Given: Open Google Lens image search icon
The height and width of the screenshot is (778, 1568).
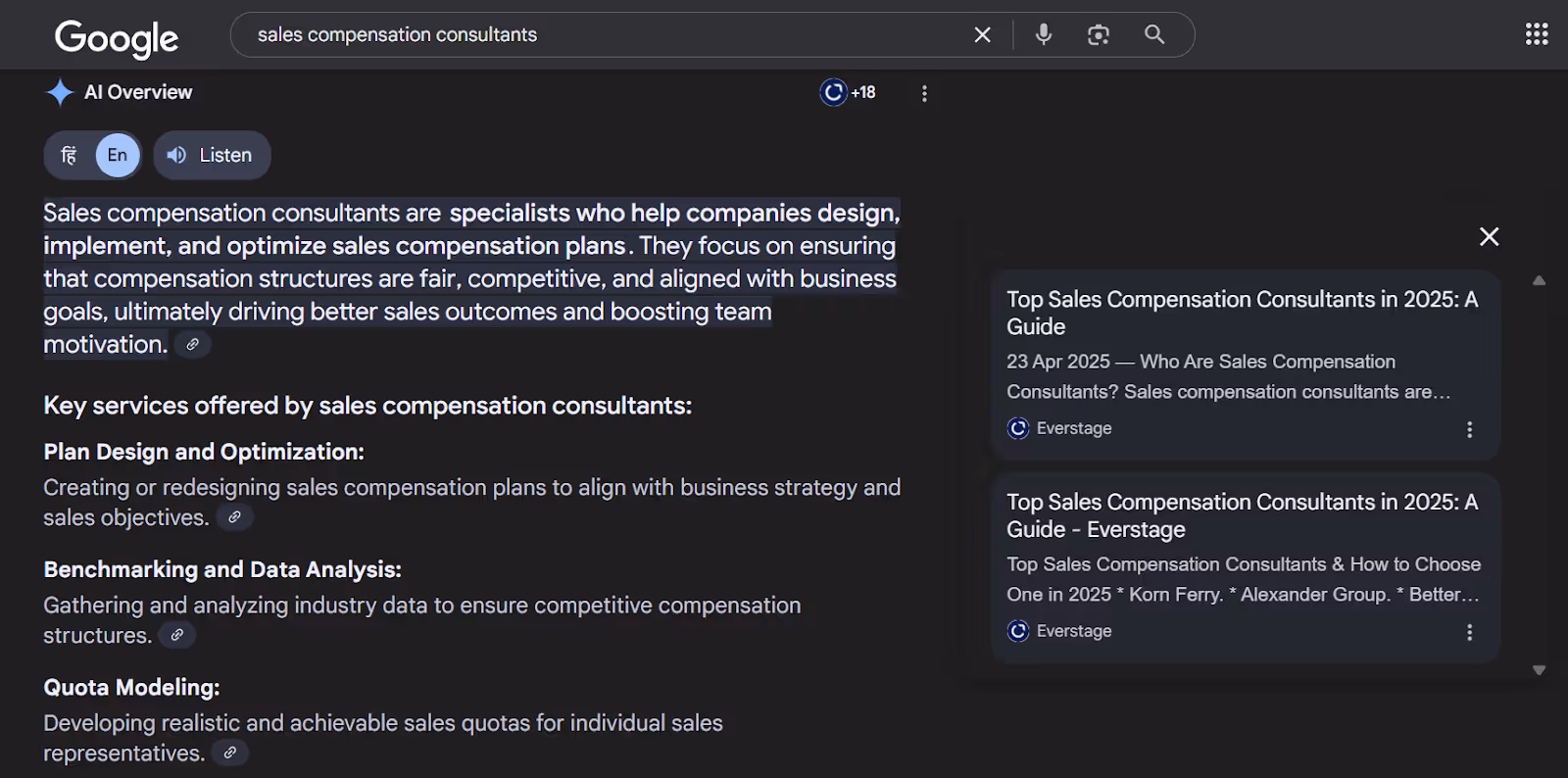Looking at the screenshot, I should [x=1099, y=34].
